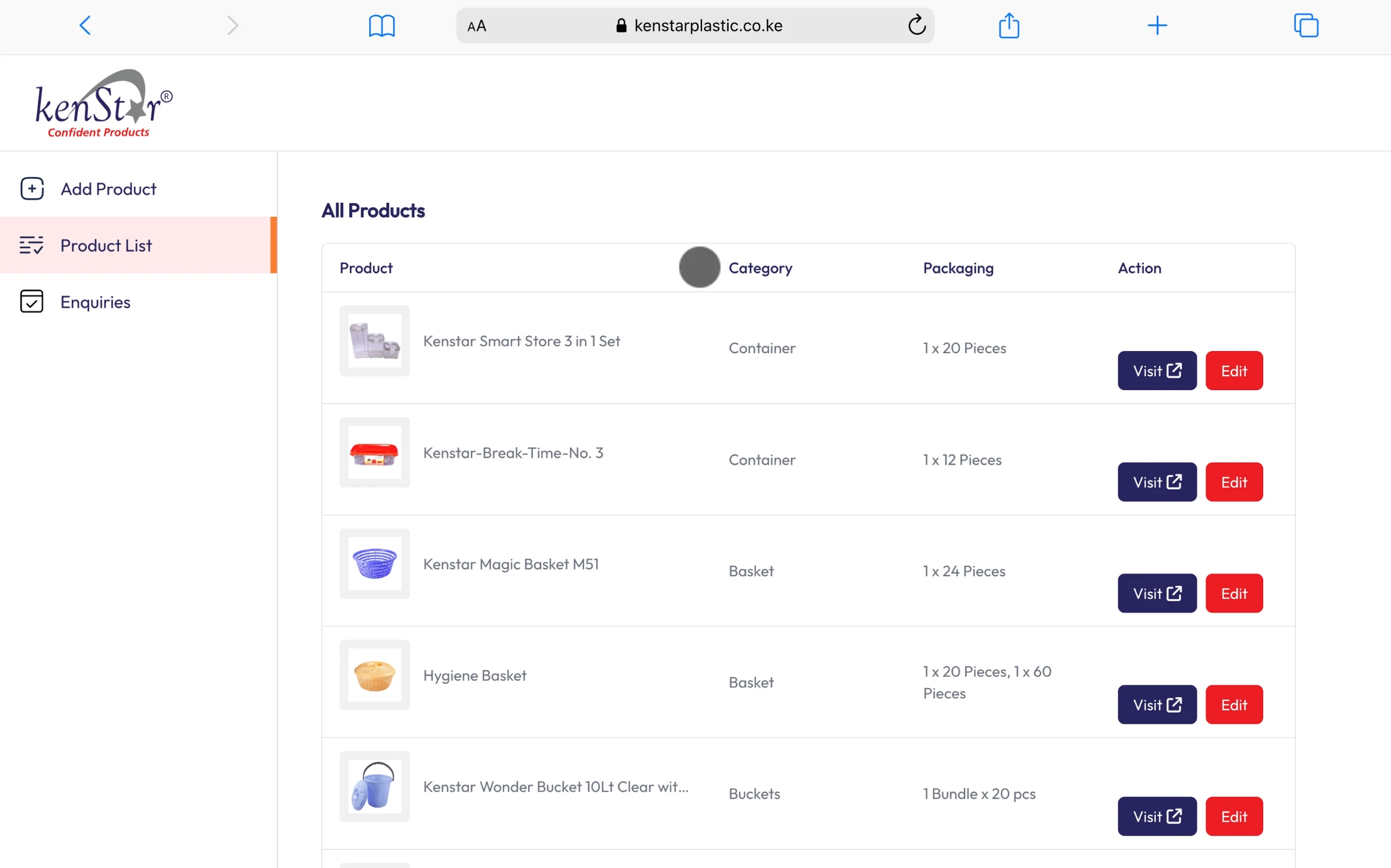Screen dimensions: 1391x868
Task: Click the 'Kenstar Magic Basket M51' name
Action: pyautogui.click(x=511, y=565)
